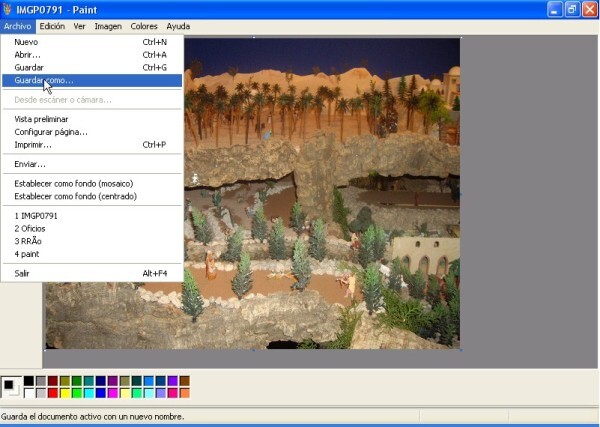Open the Archivo menu
The width and height of the screenshot is (600, 427).
(17, 26)
